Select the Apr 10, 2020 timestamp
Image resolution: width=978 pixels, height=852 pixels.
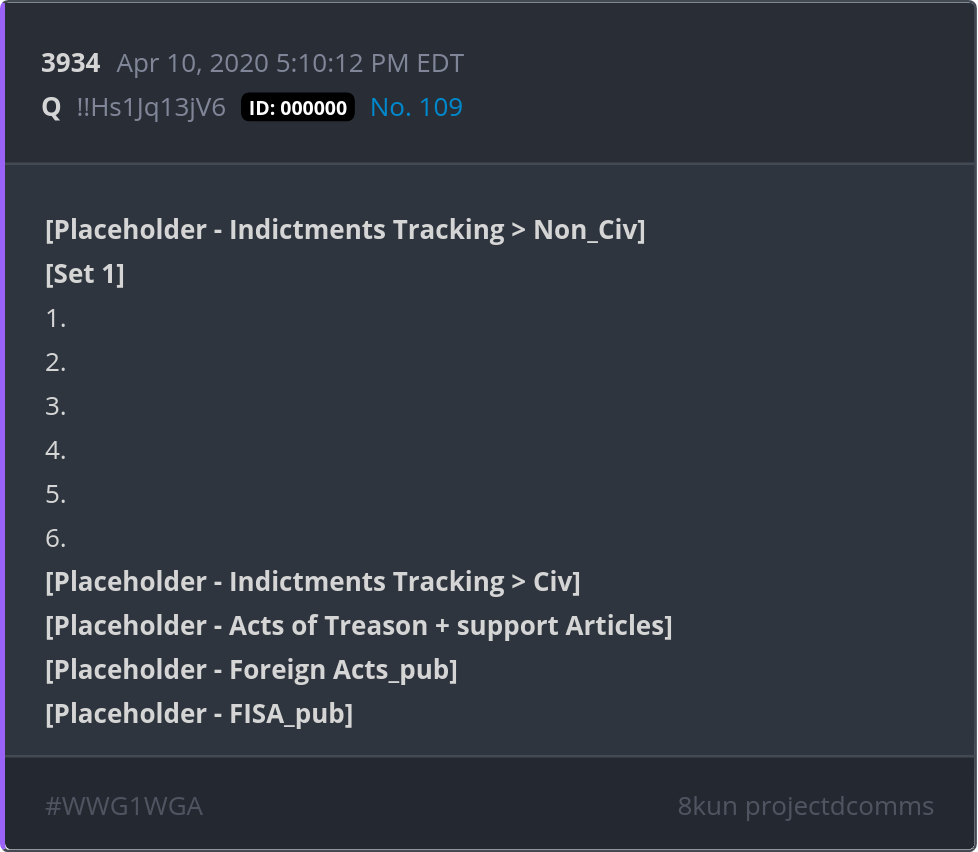[x=290, y=64]
